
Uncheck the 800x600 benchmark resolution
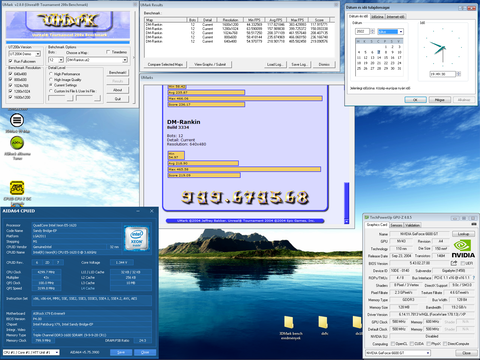pos(10,80)
